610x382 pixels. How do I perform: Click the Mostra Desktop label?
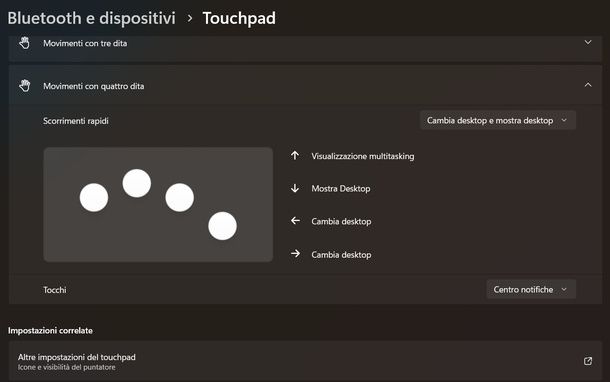[x=341, y=189]
